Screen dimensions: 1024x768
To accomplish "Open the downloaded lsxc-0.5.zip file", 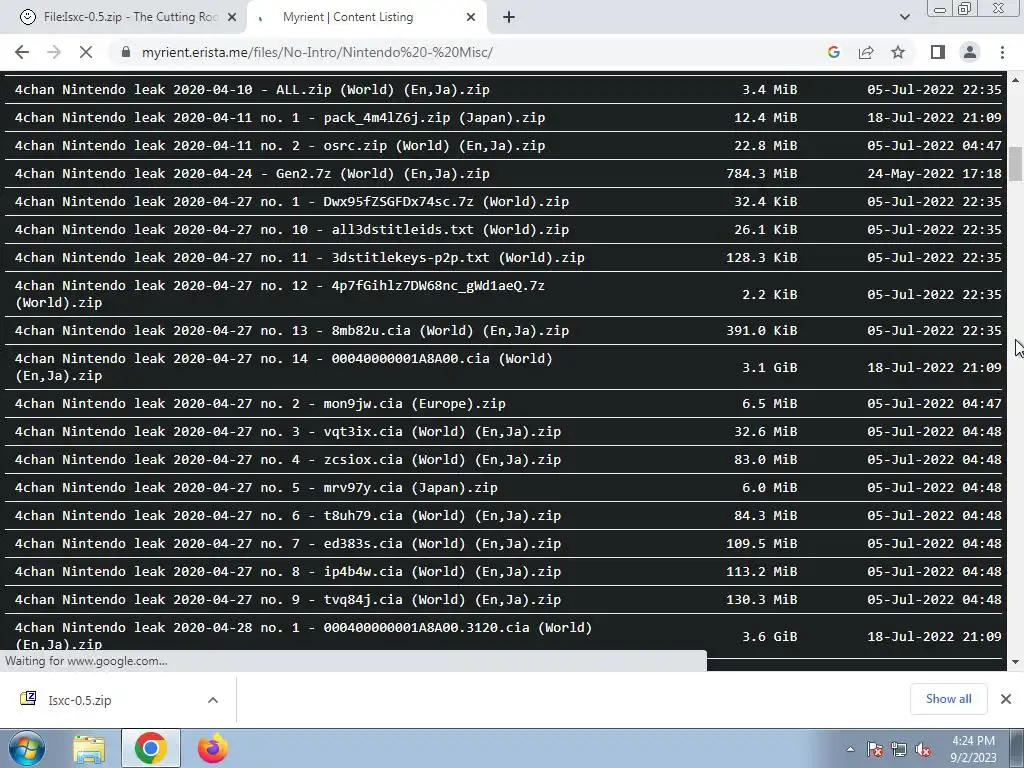I will 79,700.
